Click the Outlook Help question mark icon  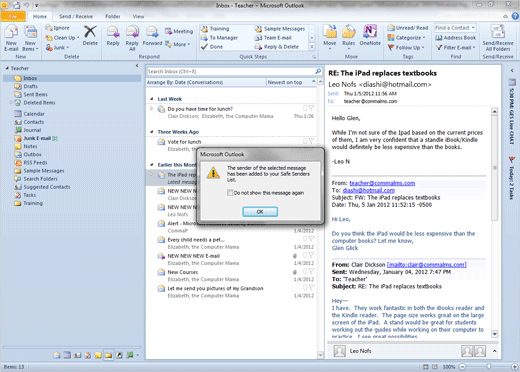coord(515,16)
